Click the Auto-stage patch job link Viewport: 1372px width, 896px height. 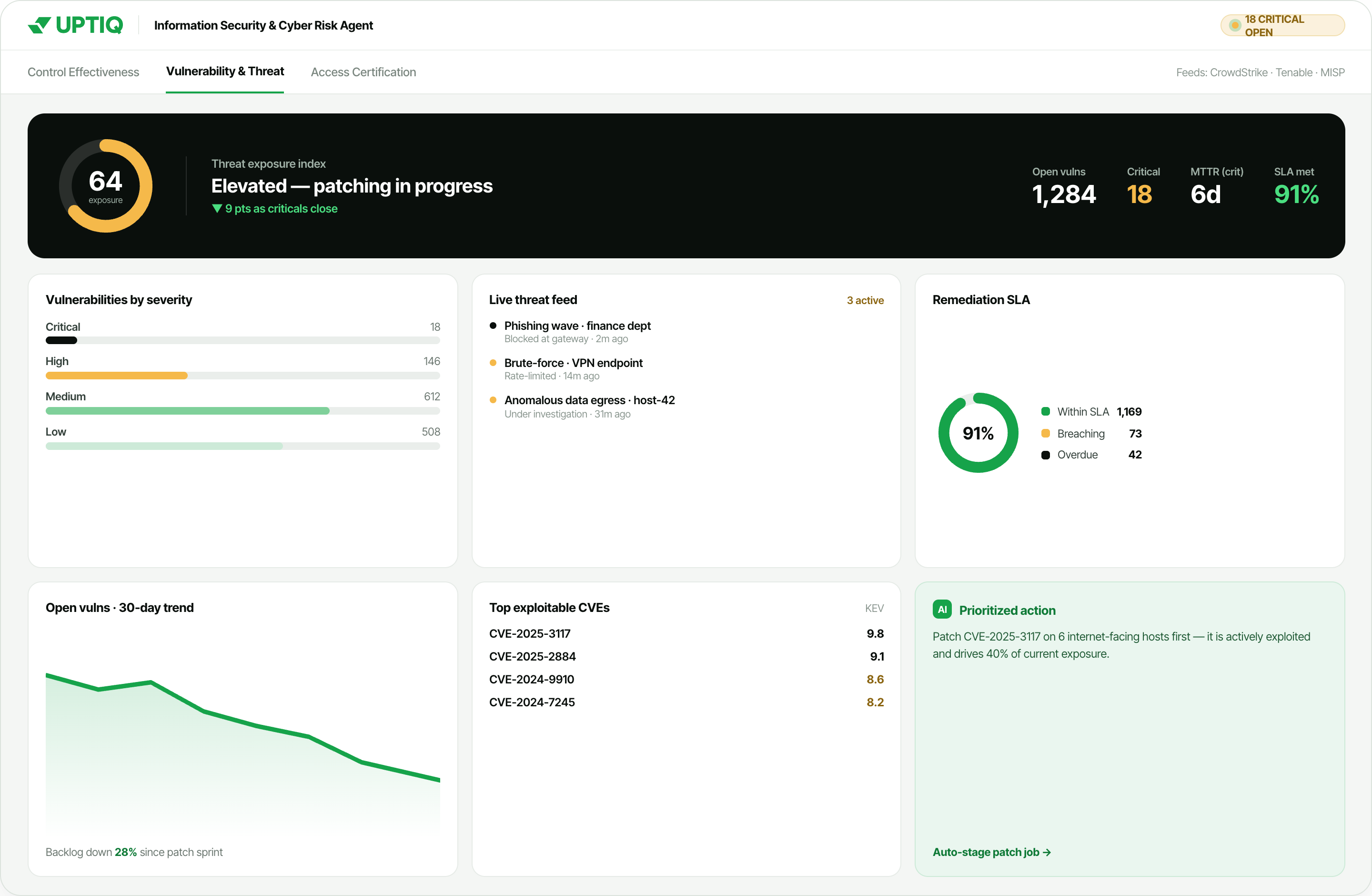991,852
